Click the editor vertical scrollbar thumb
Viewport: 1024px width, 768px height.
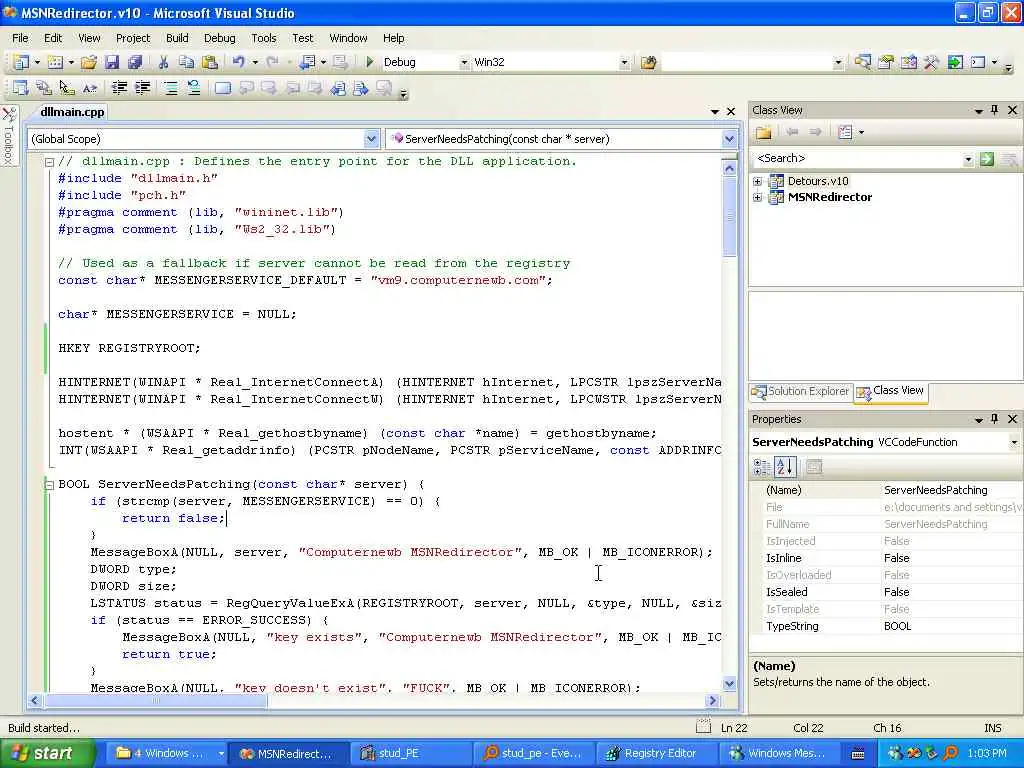pyautogui.click(x=729, y=217)
